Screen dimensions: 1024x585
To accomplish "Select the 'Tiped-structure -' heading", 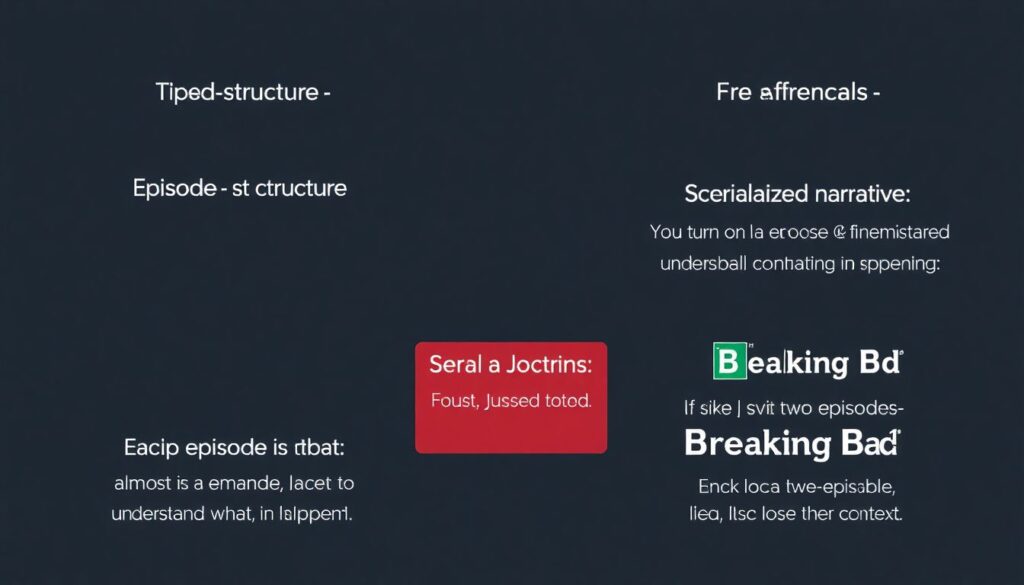I will (243, 92).
